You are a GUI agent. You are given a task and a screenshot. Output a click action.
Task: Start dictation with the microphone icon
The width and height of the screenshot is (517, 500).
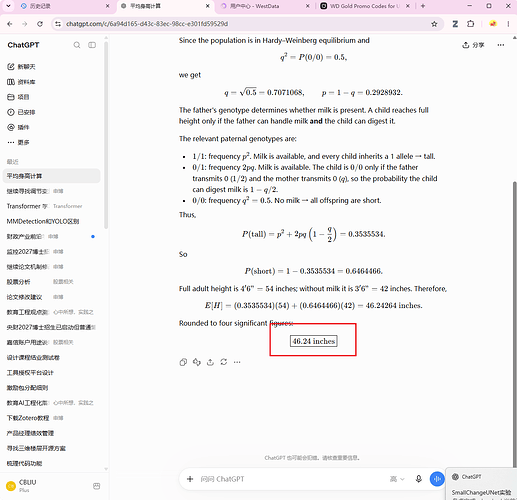pyautogui.click(x=418, y=479)
